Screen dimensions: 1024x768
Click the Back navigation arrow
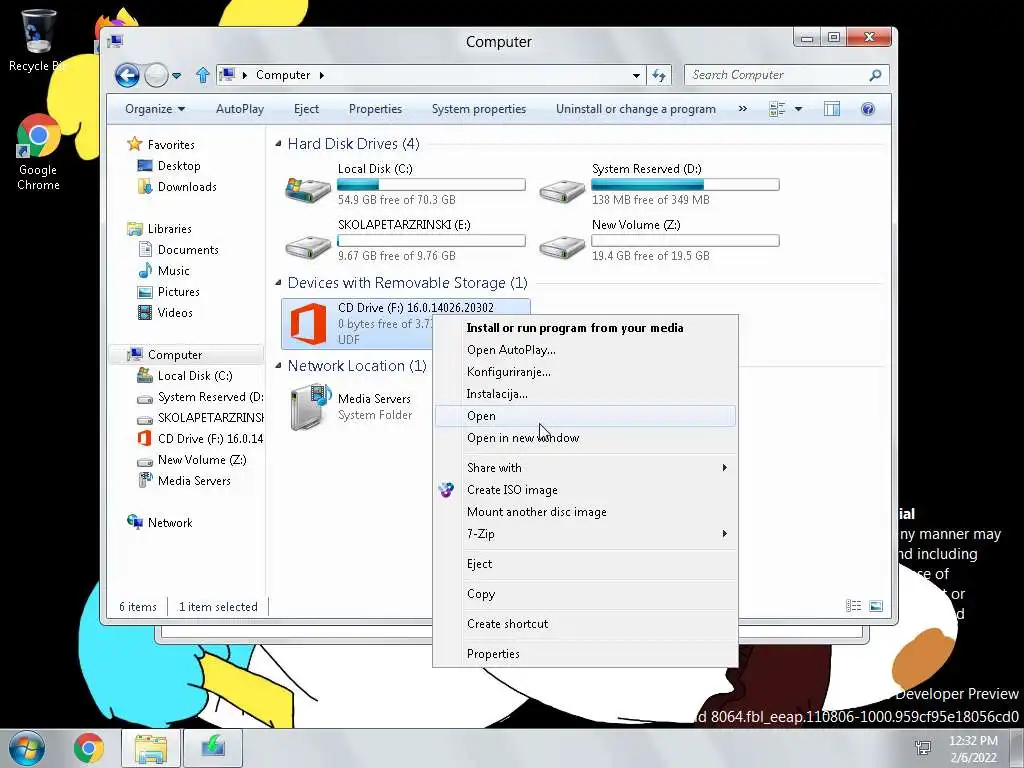click(x=127, y=76)
